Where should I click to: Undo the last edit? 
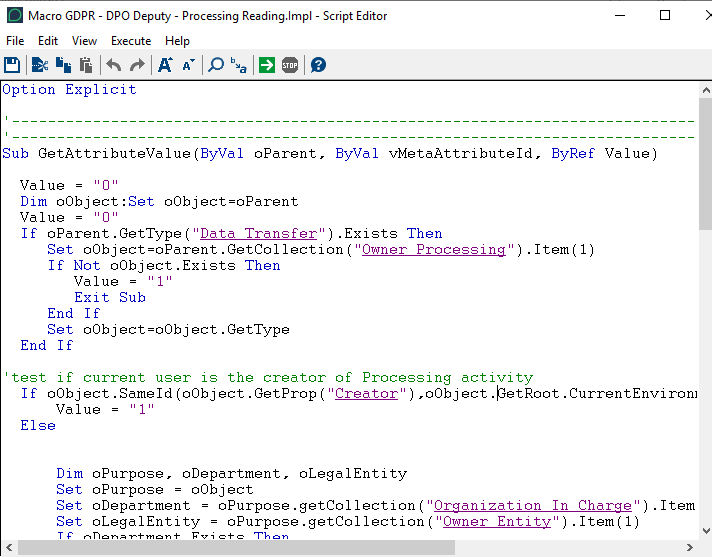click(114, 65)
